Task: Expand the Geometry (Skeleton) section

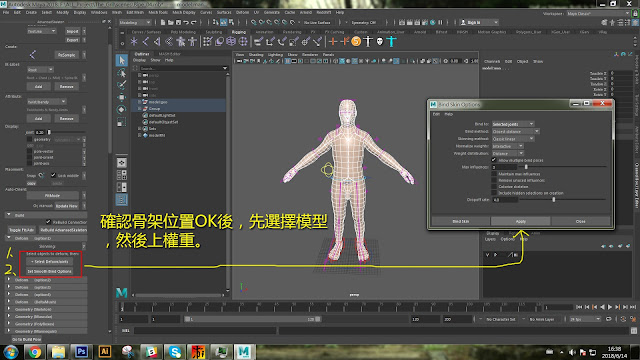Action: (9, 309)
